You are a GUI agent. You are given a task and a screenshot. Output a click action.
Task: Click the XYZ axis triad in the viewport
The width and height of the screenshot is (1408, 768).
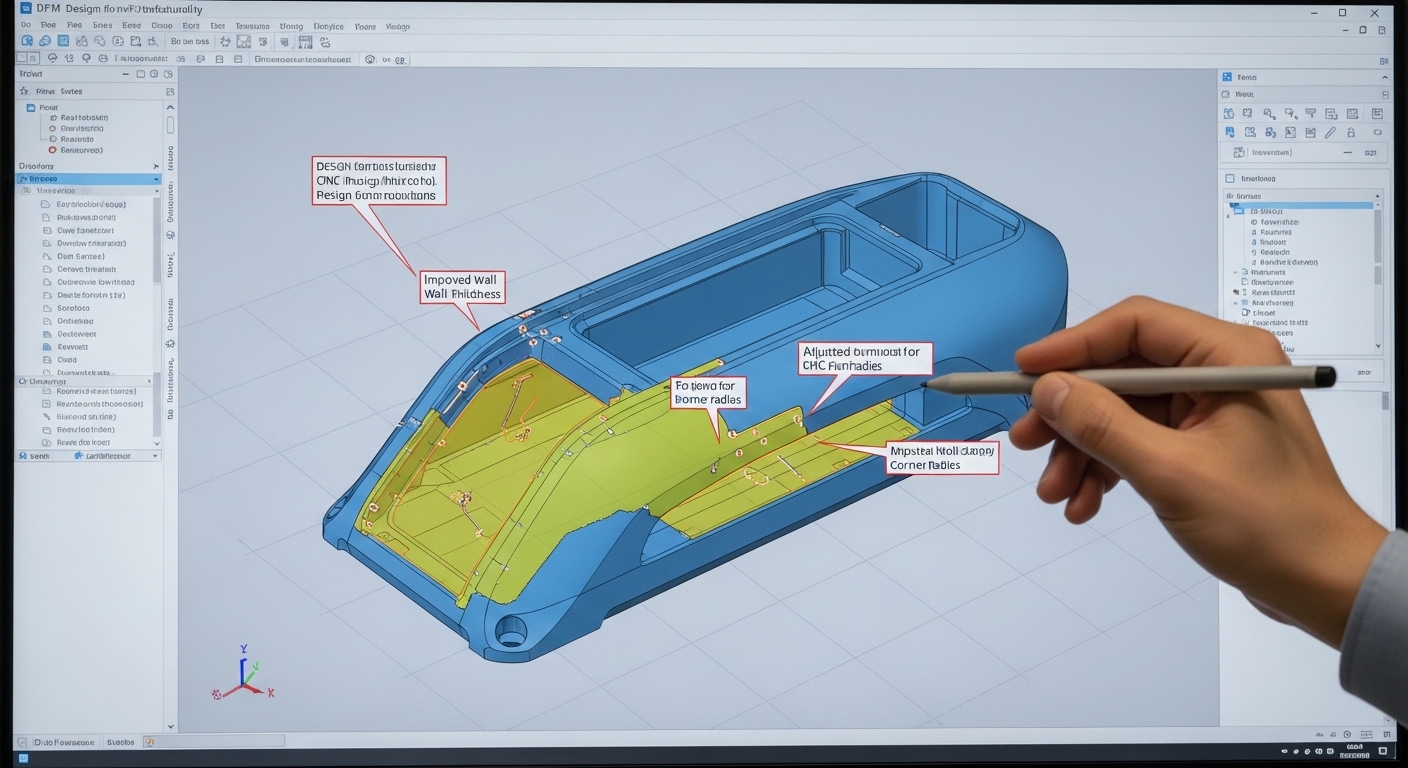coord(243,672)
